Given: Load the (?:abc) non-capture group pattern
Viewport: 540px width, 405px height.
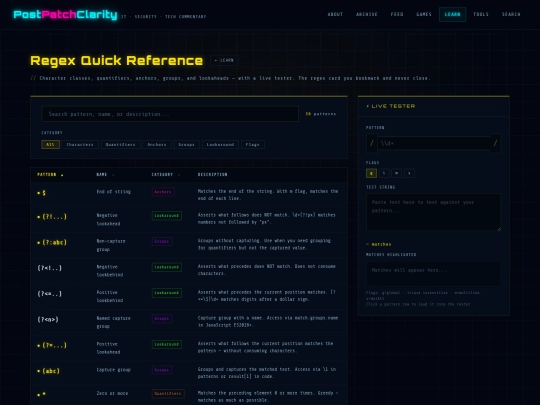Looking at the screenshot, I should (189, 245).
